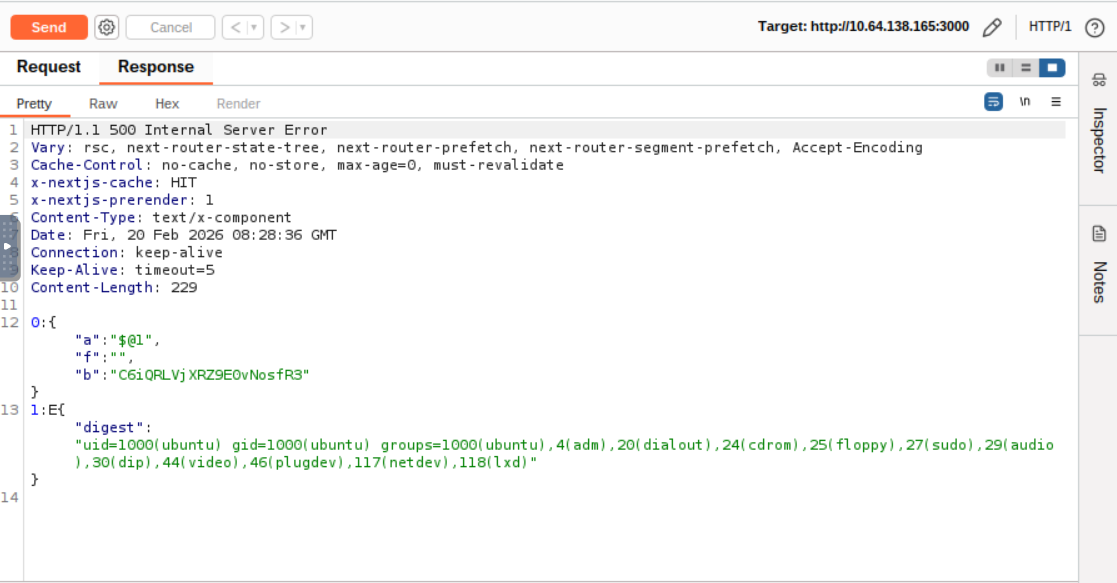
Task: Open the response hamburger options menu
Action: click(1056, 102)
